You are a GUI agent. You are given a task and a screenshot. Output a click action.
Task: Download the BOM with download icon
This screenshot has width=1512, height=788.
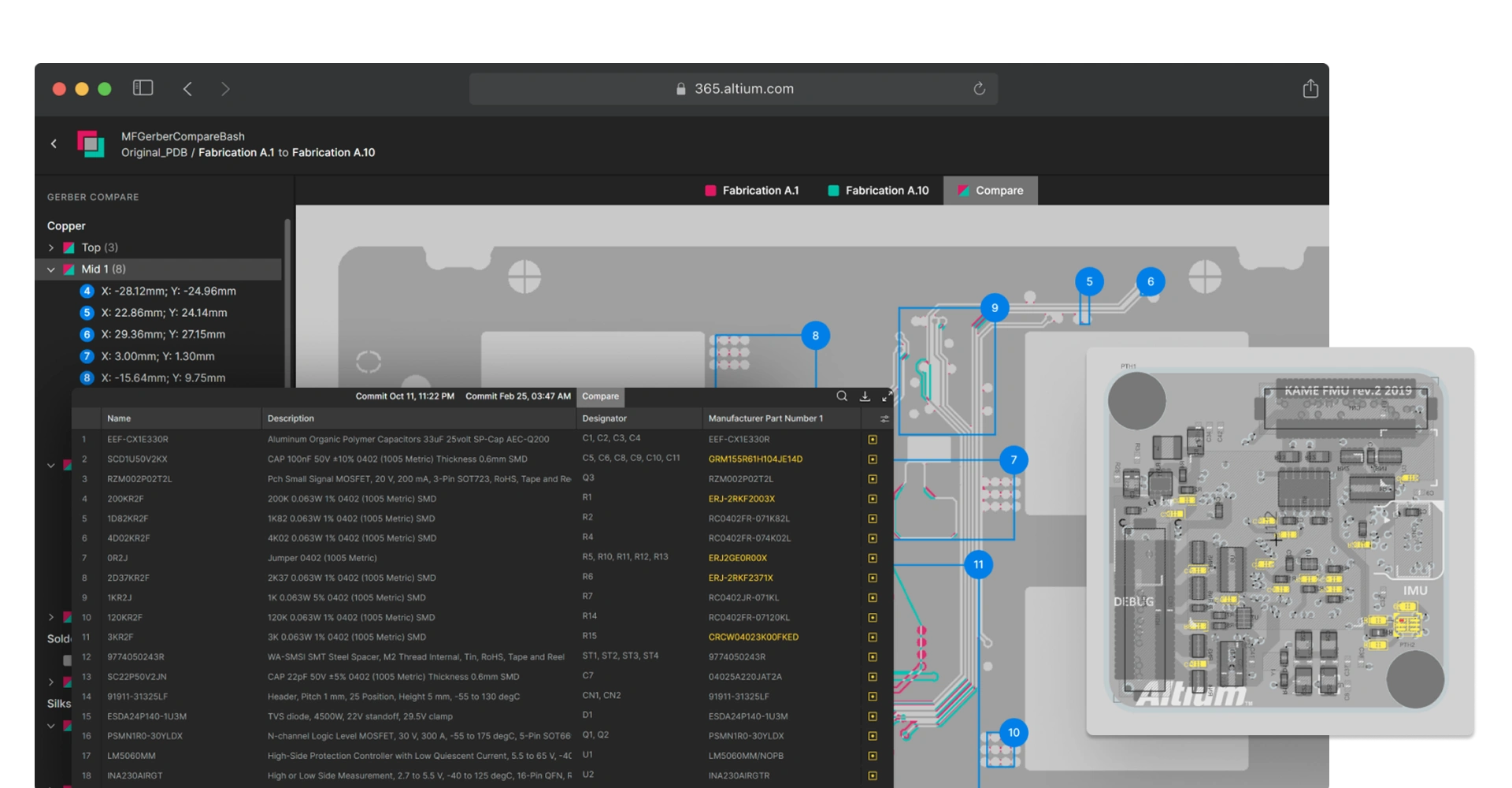coord(865,396)
